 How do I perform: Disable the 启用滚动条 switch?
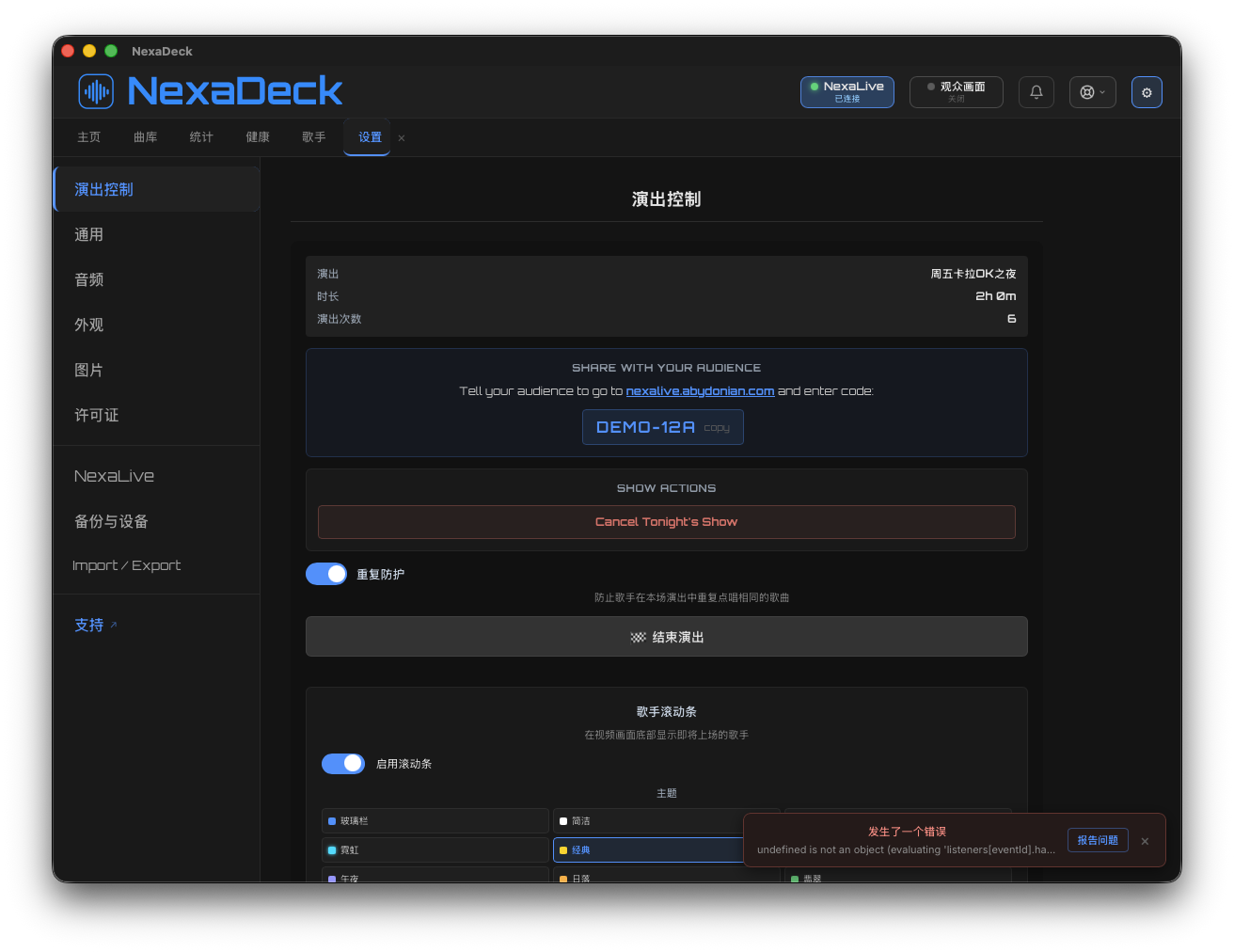point(343,764)
